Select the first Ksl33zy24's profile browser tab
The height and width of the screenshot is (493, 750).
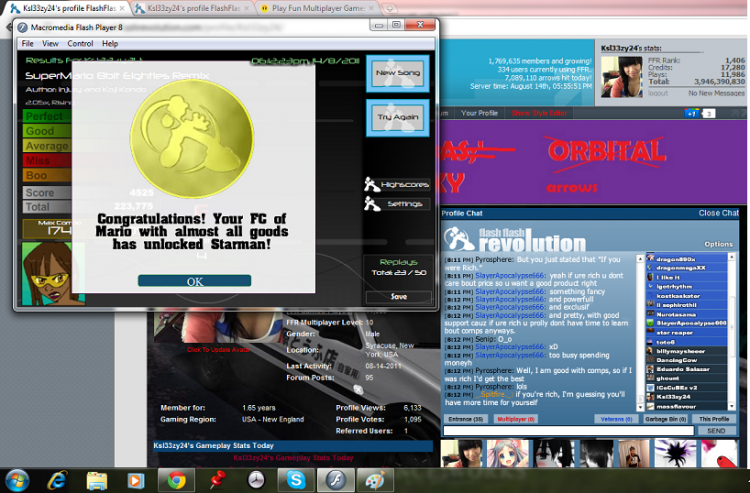(68, 8)
